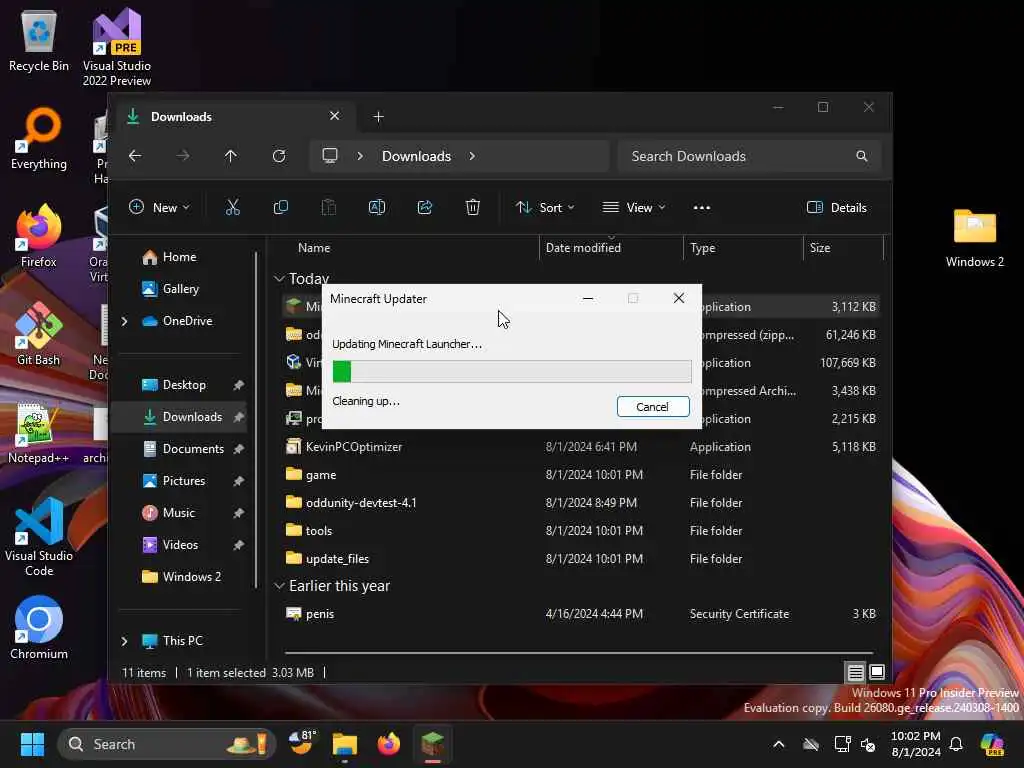This screenshot has width=1024, height=768.
Task: Click File Explorer icon in taskbar
Action: point(345,744)
